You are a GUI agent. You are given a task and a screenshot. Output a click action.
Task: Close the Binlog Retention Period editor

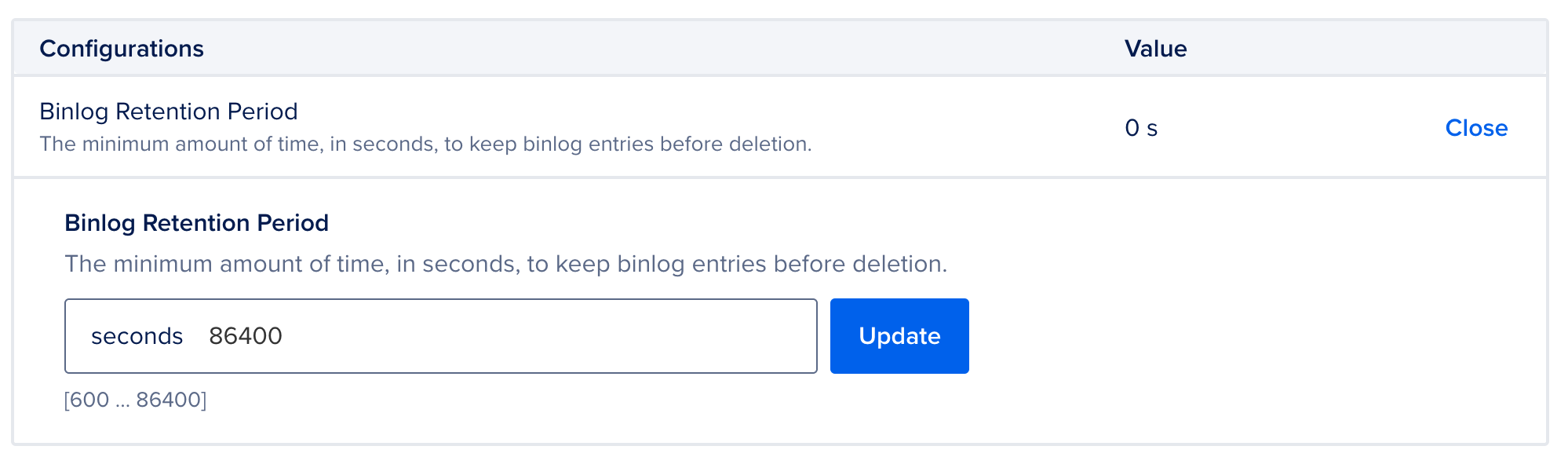click(x=1475, y=128)
